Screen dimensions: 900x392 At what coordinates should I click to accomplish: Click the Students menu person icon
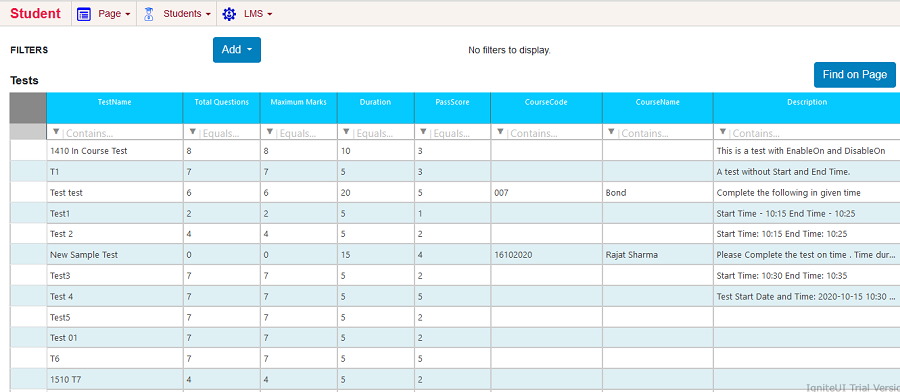pos(149,14)
